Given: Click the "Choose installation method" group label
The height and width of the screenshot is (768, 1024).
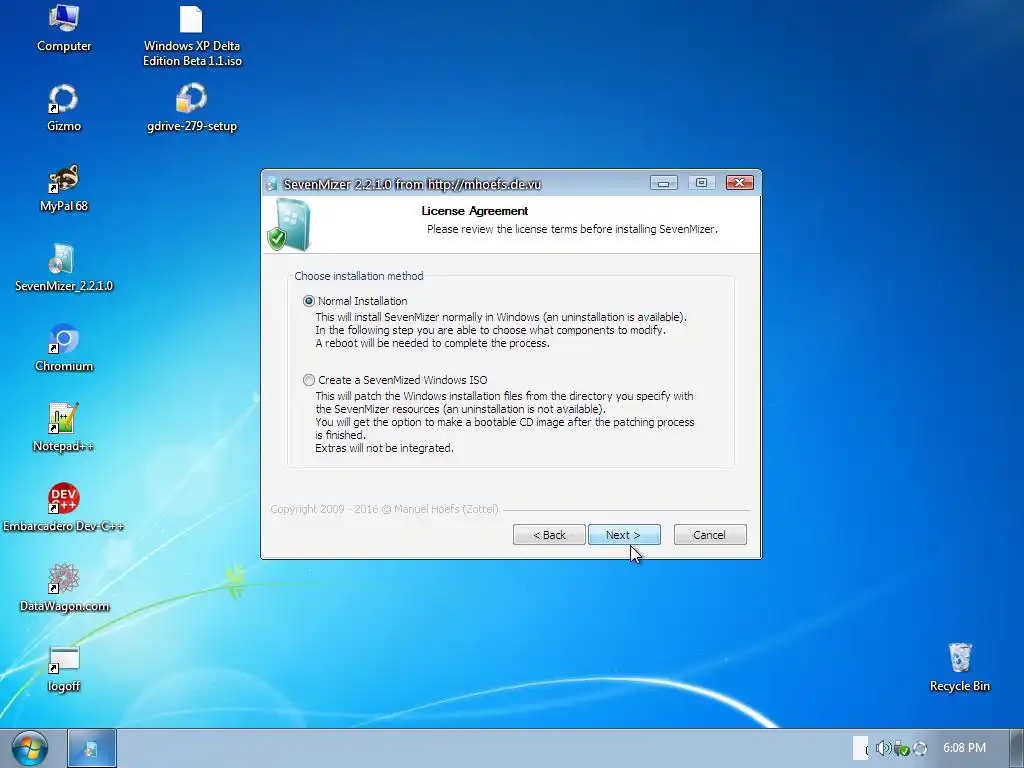Looking at the screenshot, I should [x=359, y=276].
